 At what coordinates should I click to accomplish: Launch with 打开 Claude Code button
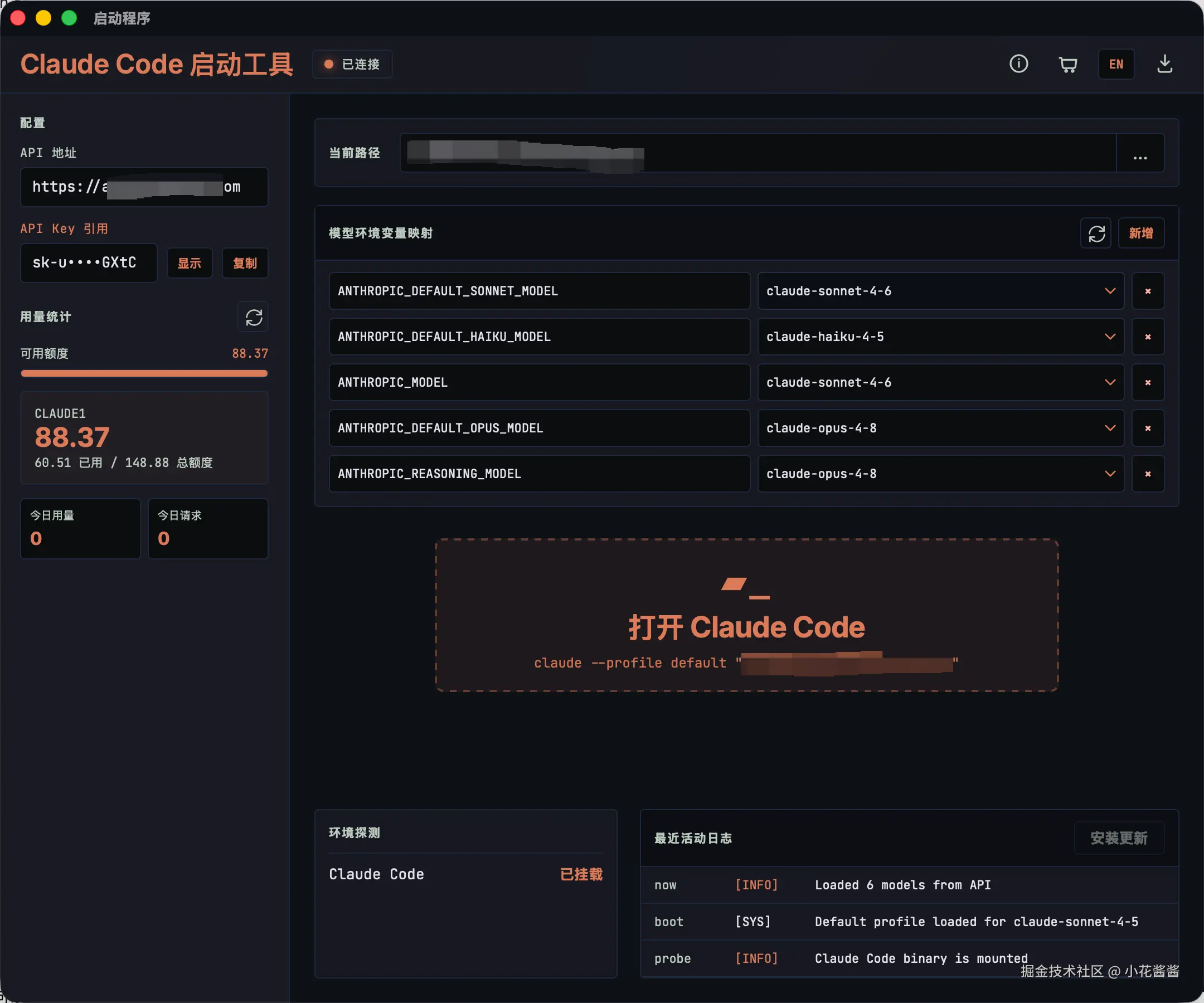746,616
